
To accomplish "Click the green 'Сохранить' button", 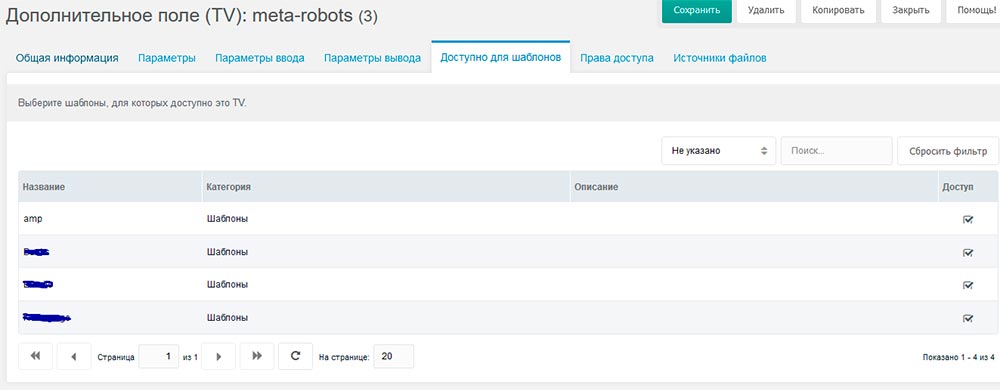I will click(696, 10).
